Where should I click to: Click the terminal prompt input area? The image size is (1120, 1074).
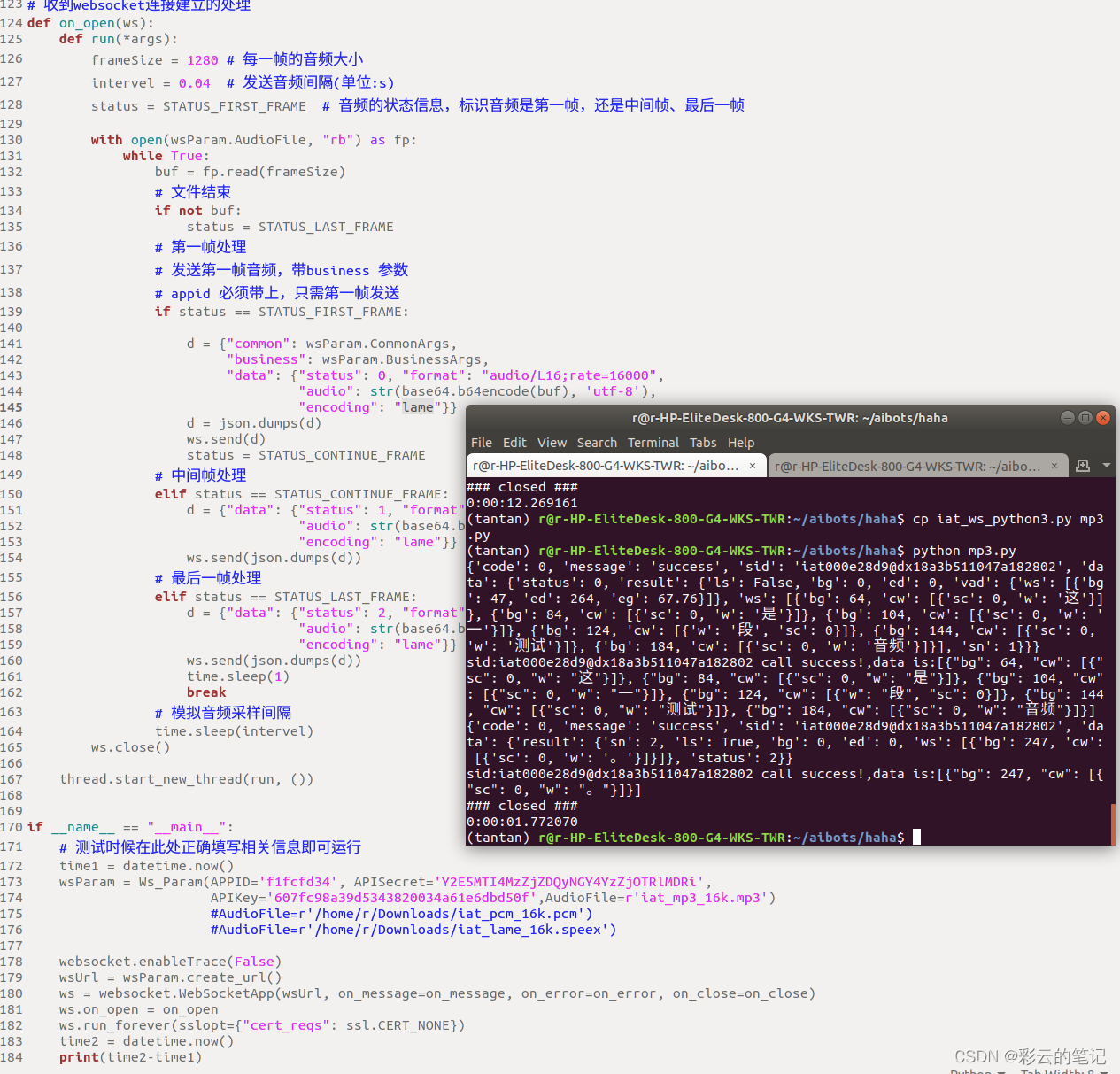[x=916, y=837]
